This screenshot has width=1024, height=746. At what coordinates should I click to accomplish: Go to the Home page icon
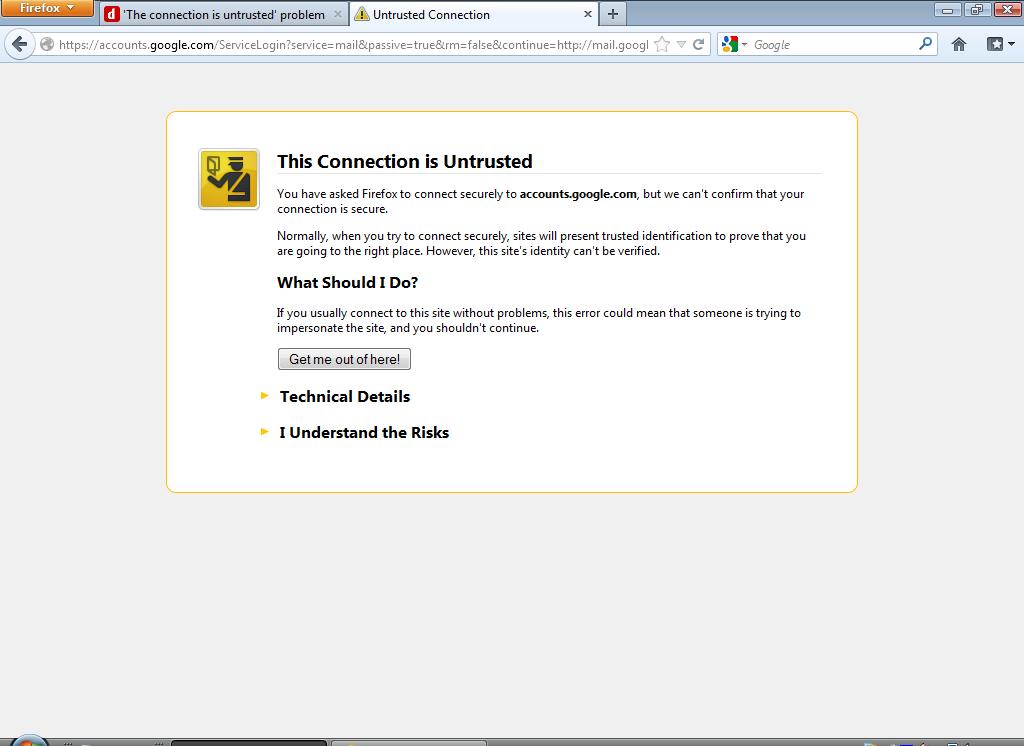(x=959, y=44)
